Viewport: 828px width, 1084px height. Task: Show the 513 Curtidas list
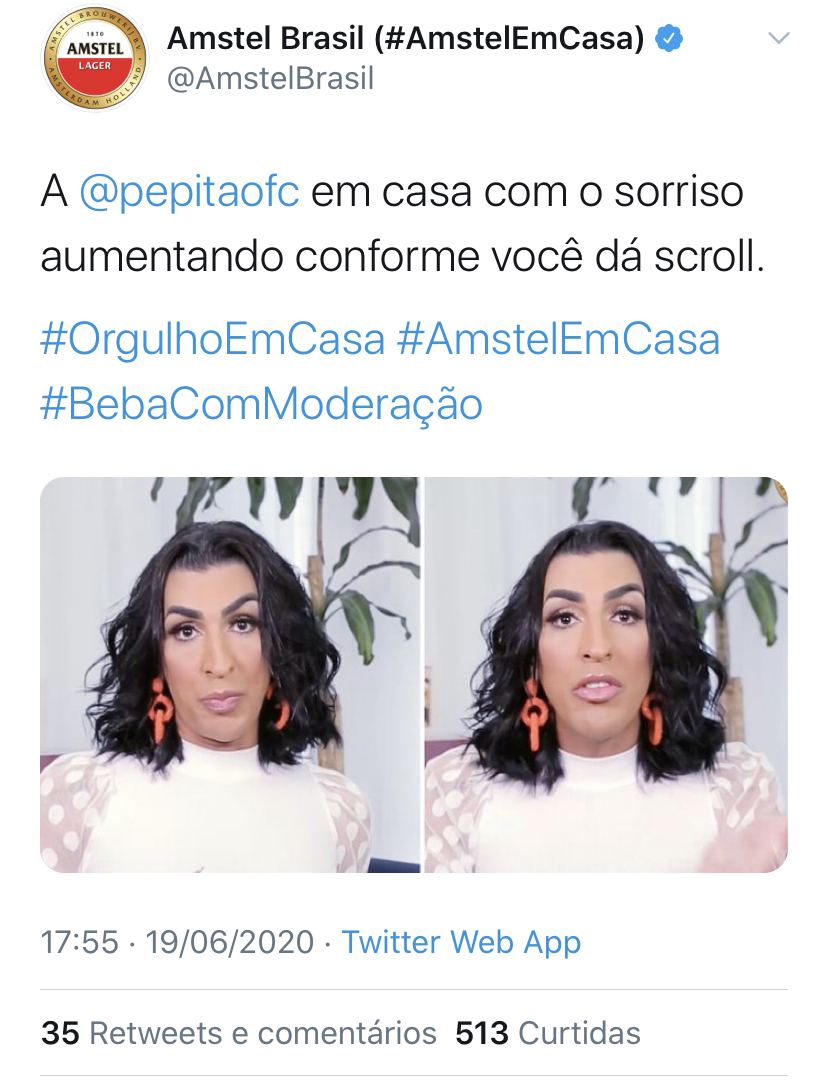pos(548,1034)
